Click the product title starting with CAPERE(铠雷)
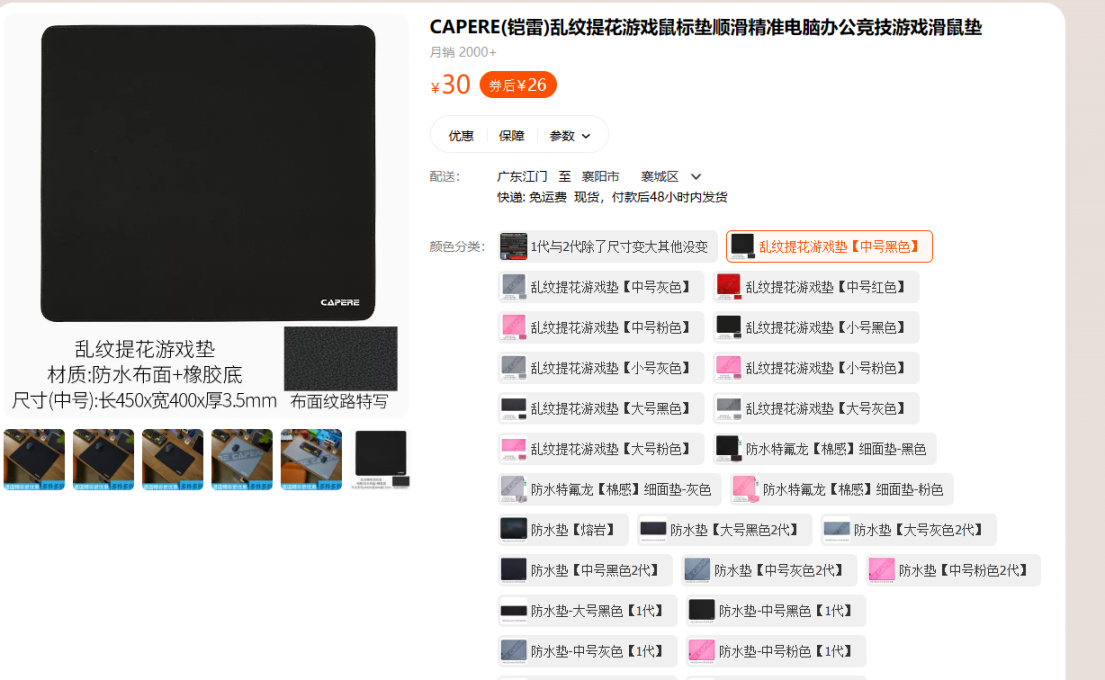 (705, 27)
